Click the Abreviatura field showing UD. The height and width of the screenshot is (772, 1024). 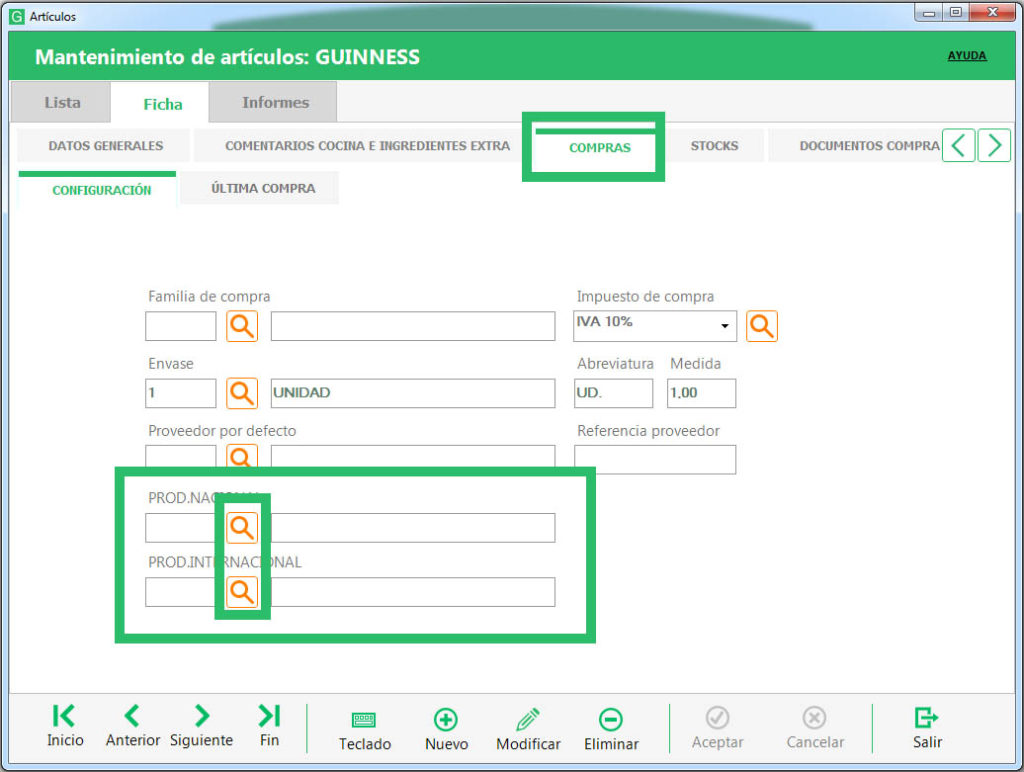pyautogui.click(x=613, y=393)
